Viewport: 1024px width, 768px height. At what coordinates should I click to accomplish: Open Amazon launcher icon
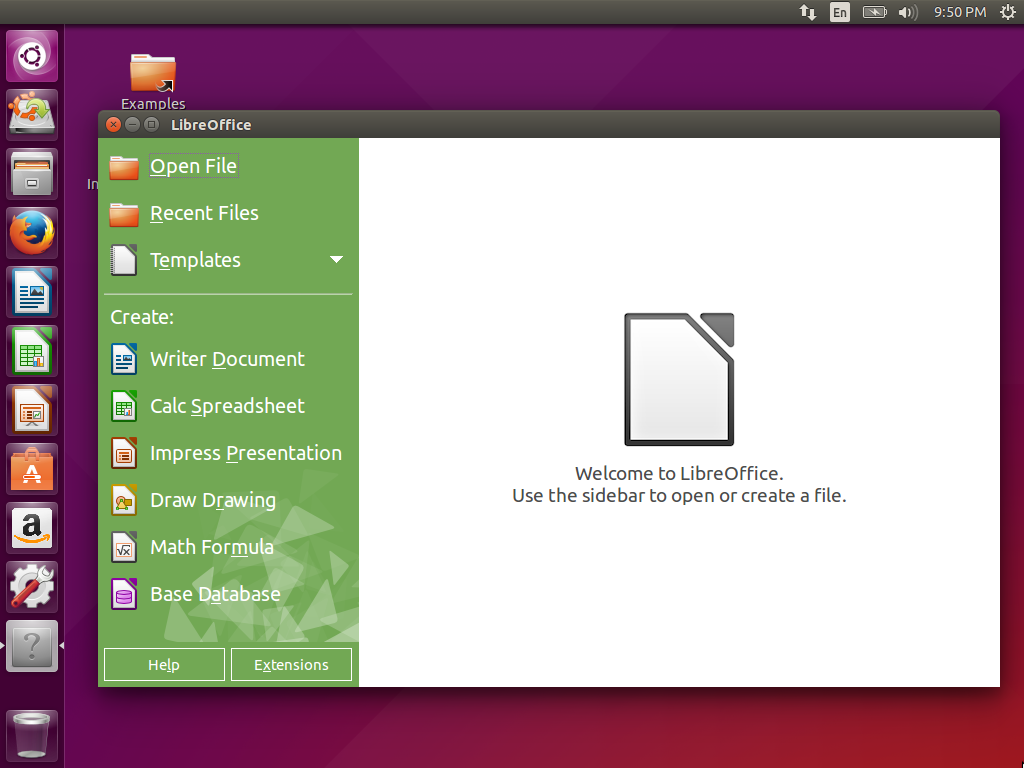coord(32,528)
